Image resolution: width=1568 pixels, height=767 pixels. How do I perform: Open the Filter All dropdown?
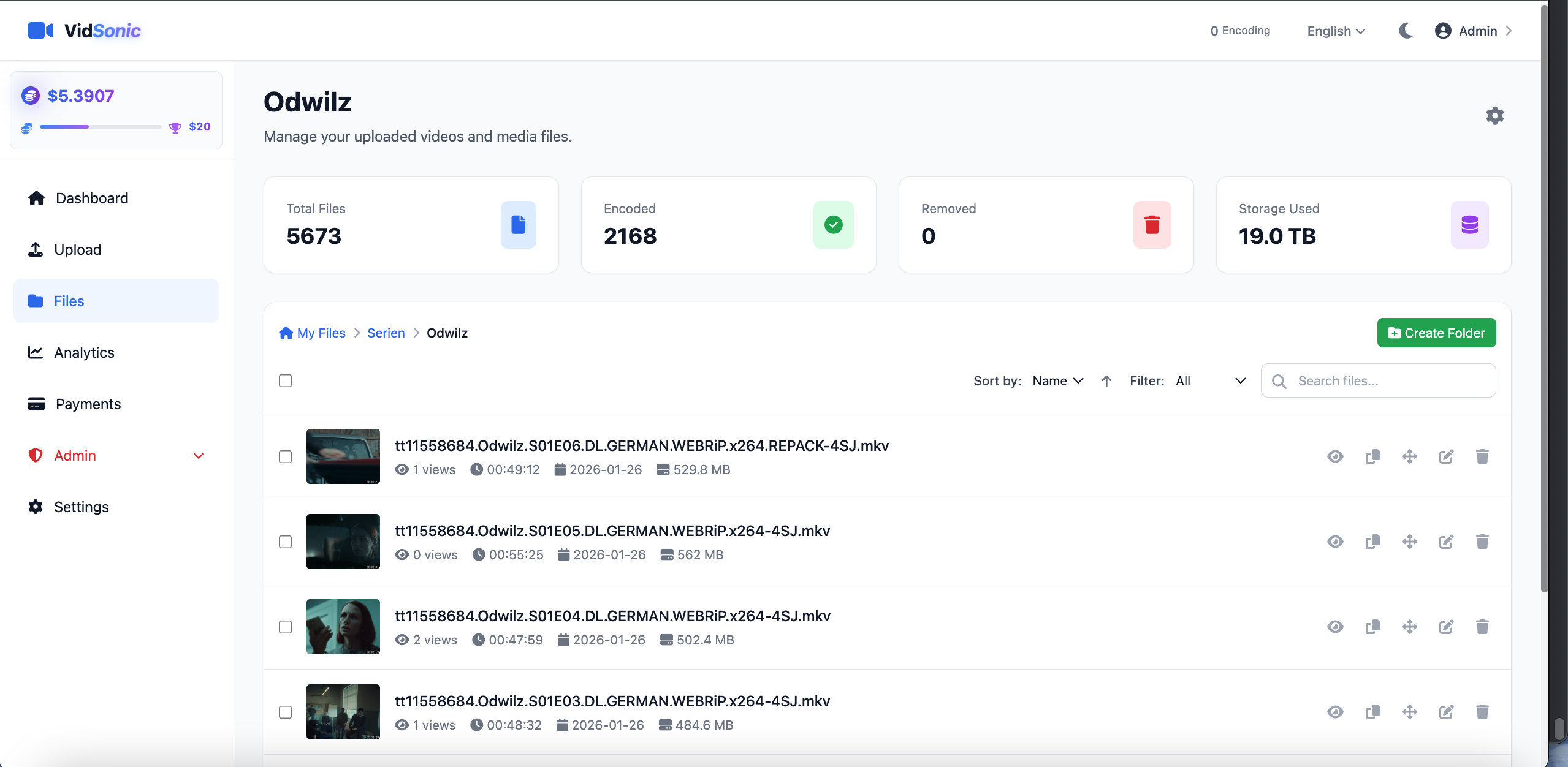[1211, 381]
